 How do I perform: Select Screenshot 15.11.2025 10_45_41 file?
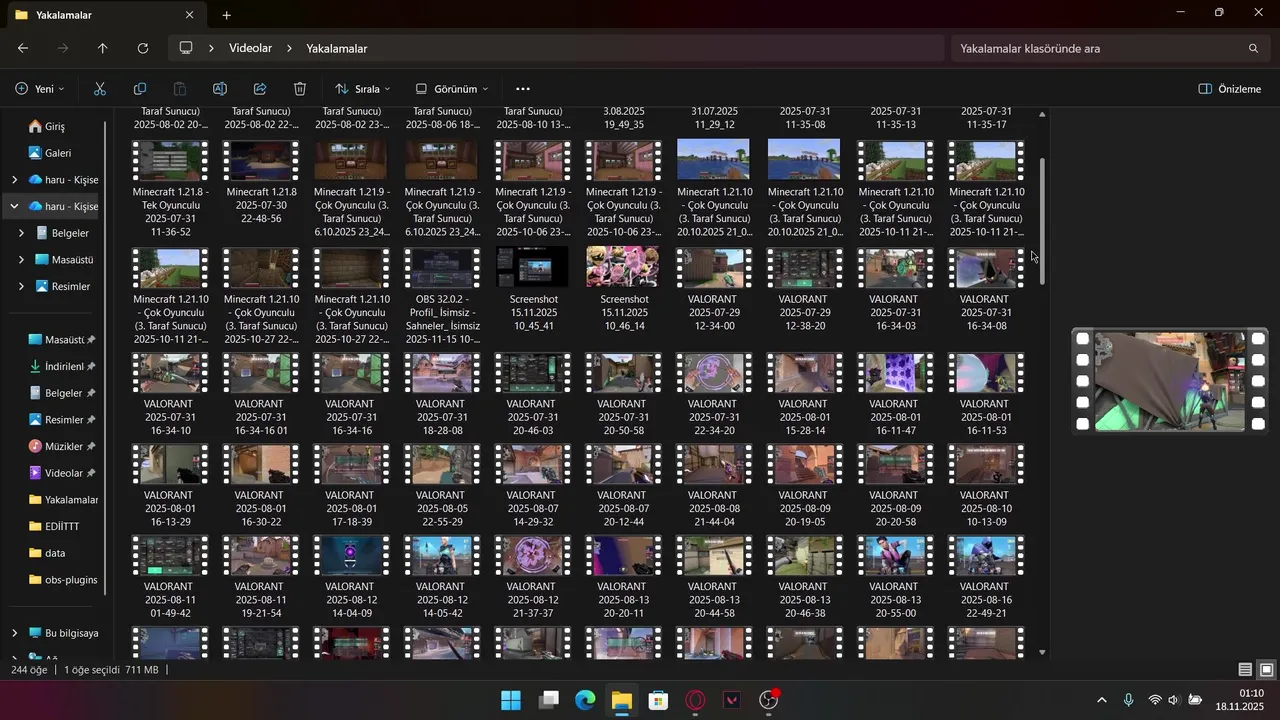(533, 291)
